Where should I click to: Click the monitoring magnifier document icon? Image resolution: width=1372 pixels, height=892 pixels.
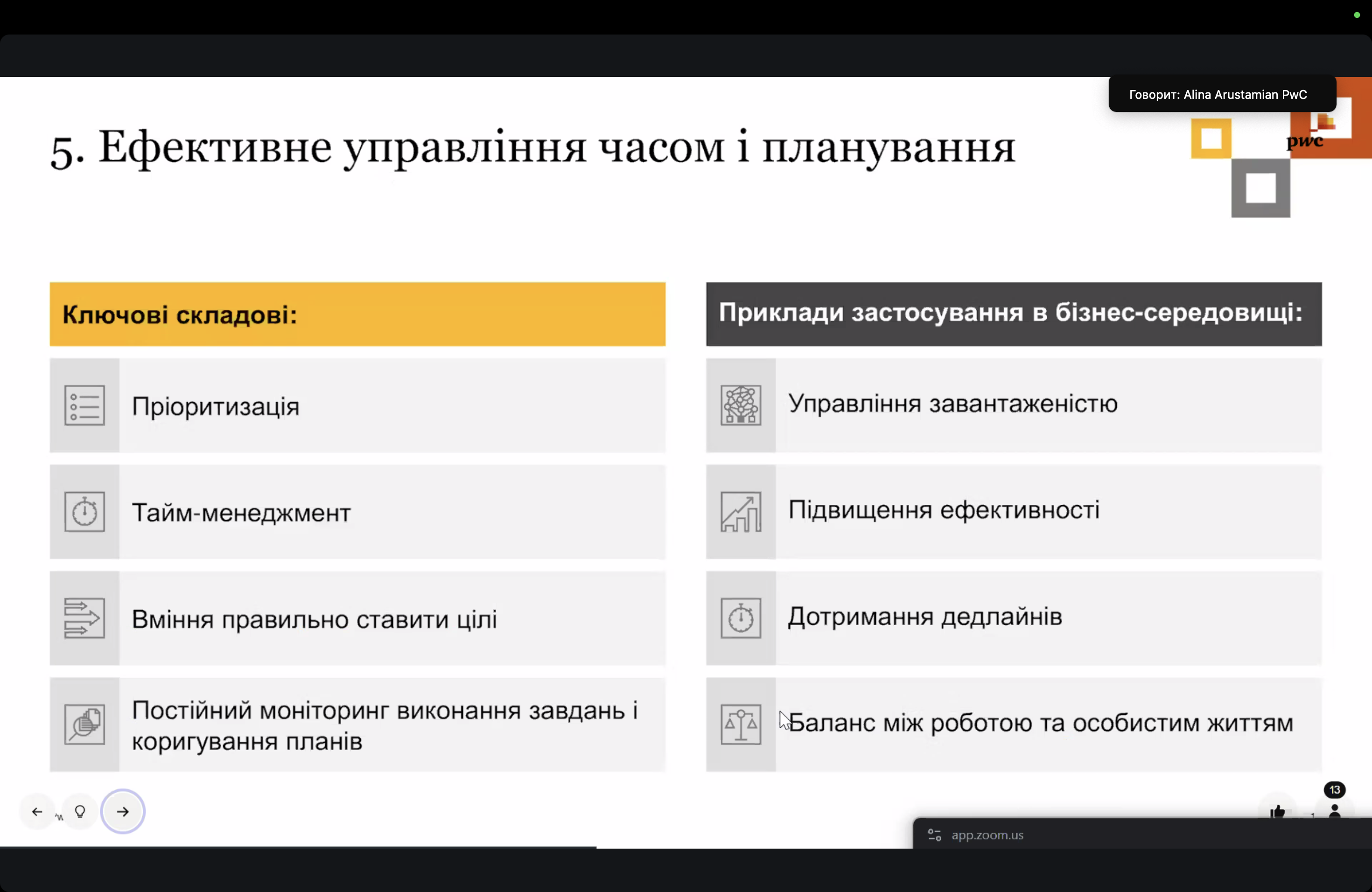pyautogui.click(x=85, y=725)
